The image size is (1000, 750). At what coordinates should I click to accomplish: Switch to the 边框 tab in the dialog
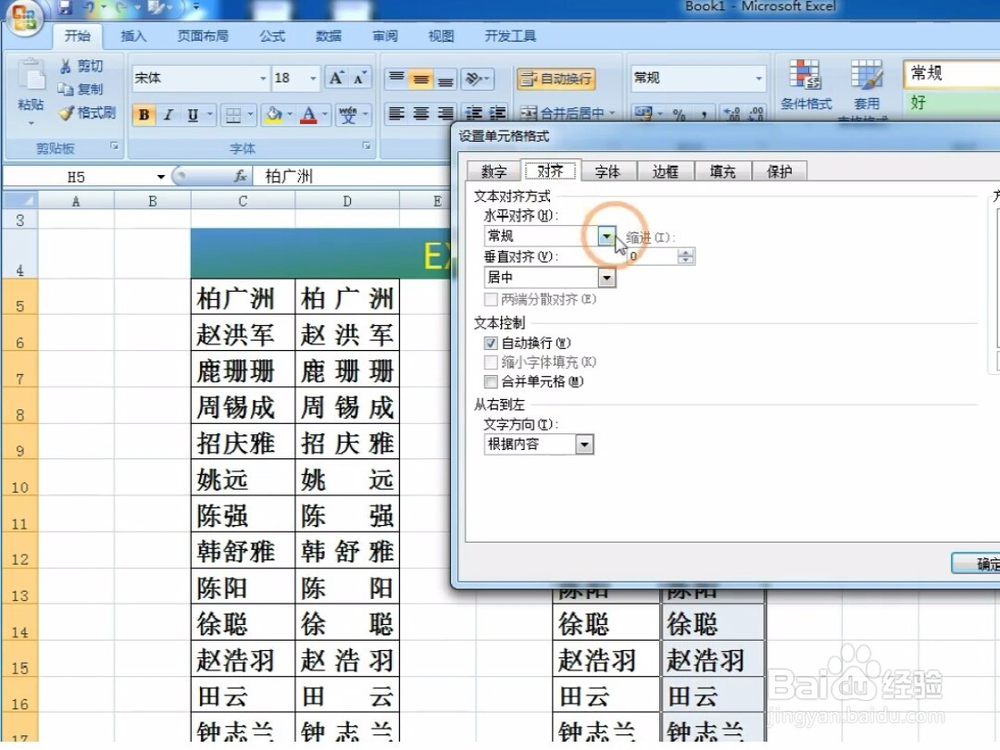pyautogui.click(x=666, y=171)
